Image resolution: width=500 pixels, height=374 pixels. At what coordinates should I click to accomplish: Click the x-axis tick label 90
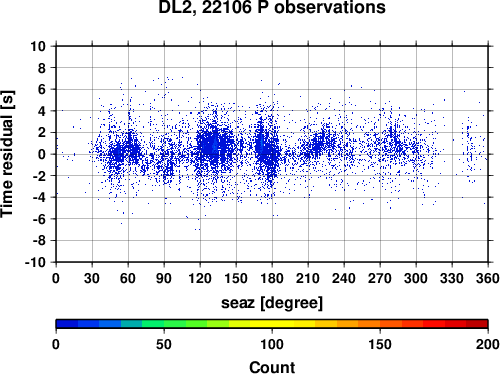[164, 278]
